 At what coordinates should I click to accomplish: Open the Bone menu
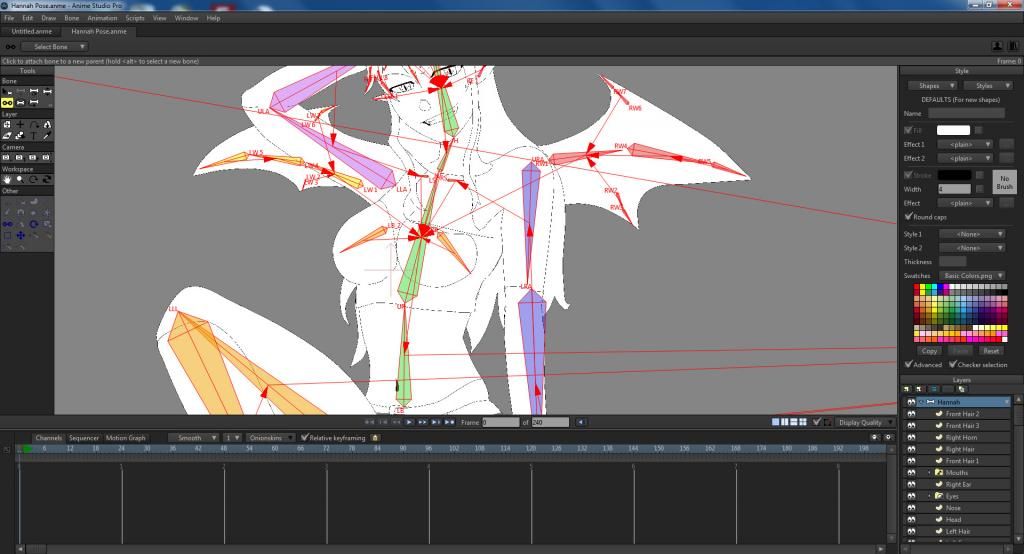(x=71, y=18)
